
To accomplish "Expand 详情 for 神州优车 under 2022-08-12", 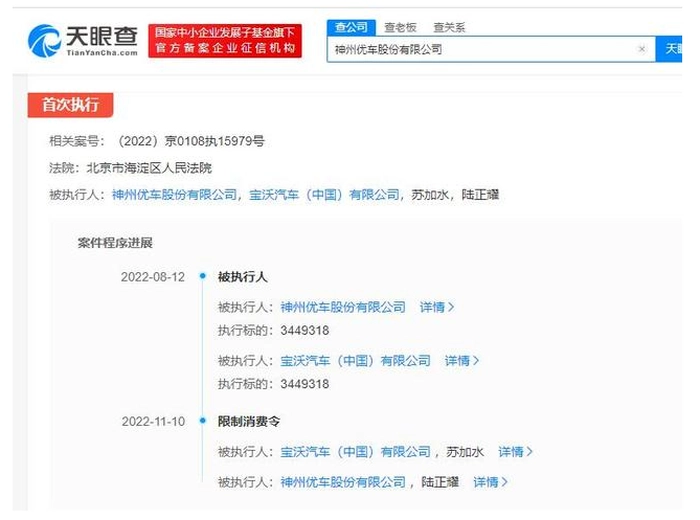I will pos(437,307).
